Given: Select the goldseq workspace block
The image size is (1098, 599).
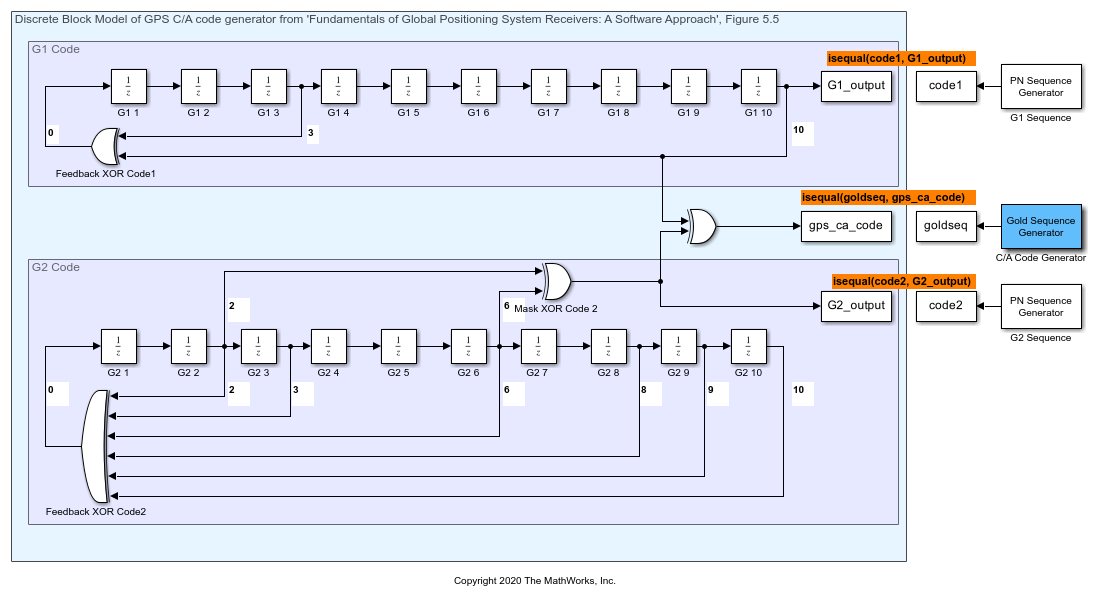Looking at the screenshot, I should click(945, 226).
